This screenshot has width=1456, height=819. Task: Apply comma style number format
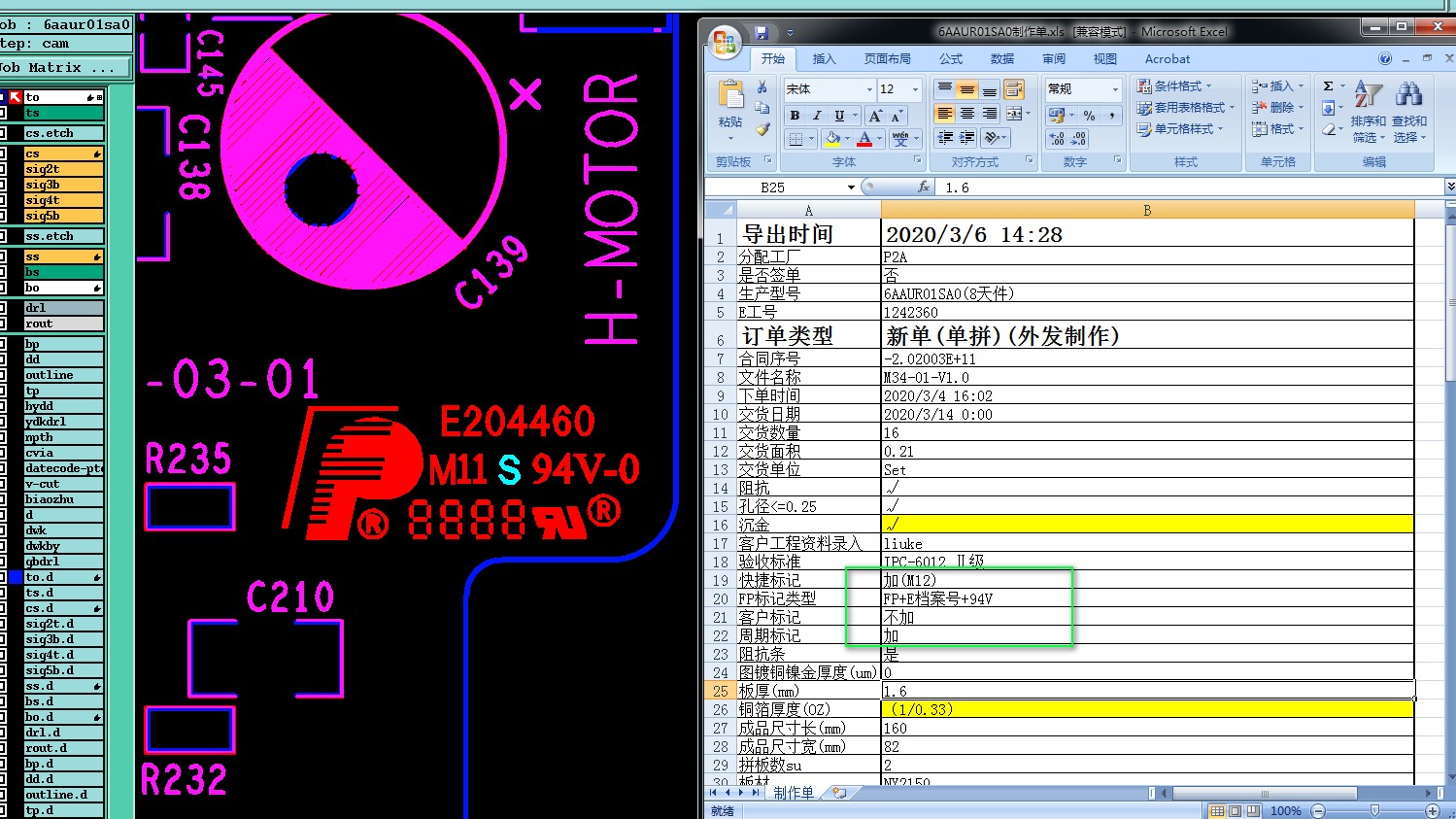(x=1110, y=116)
